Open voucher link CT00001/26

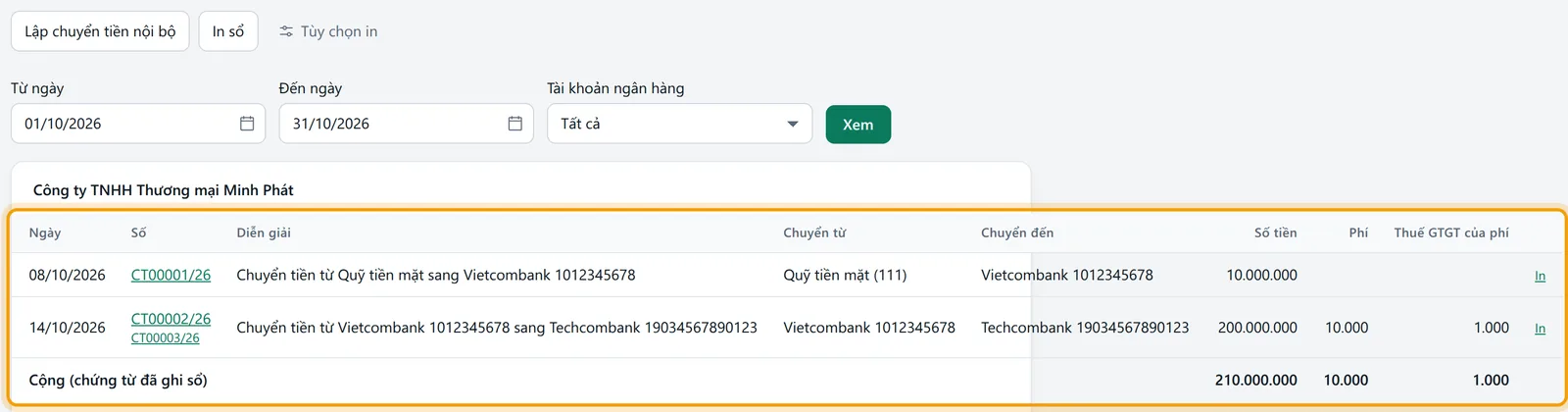171,276
